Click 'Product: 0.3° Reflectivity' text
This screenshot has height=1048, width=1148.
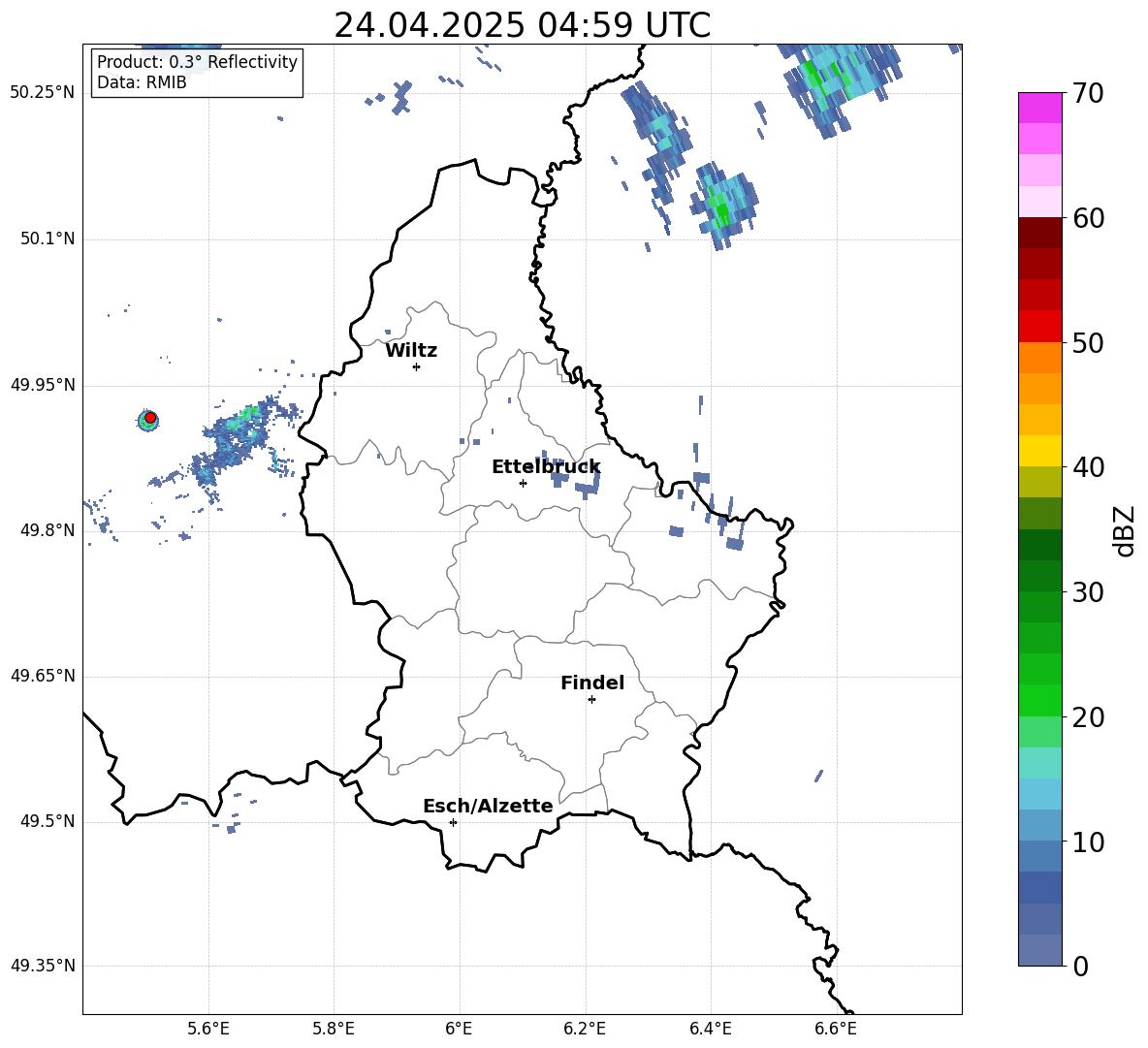197,62
